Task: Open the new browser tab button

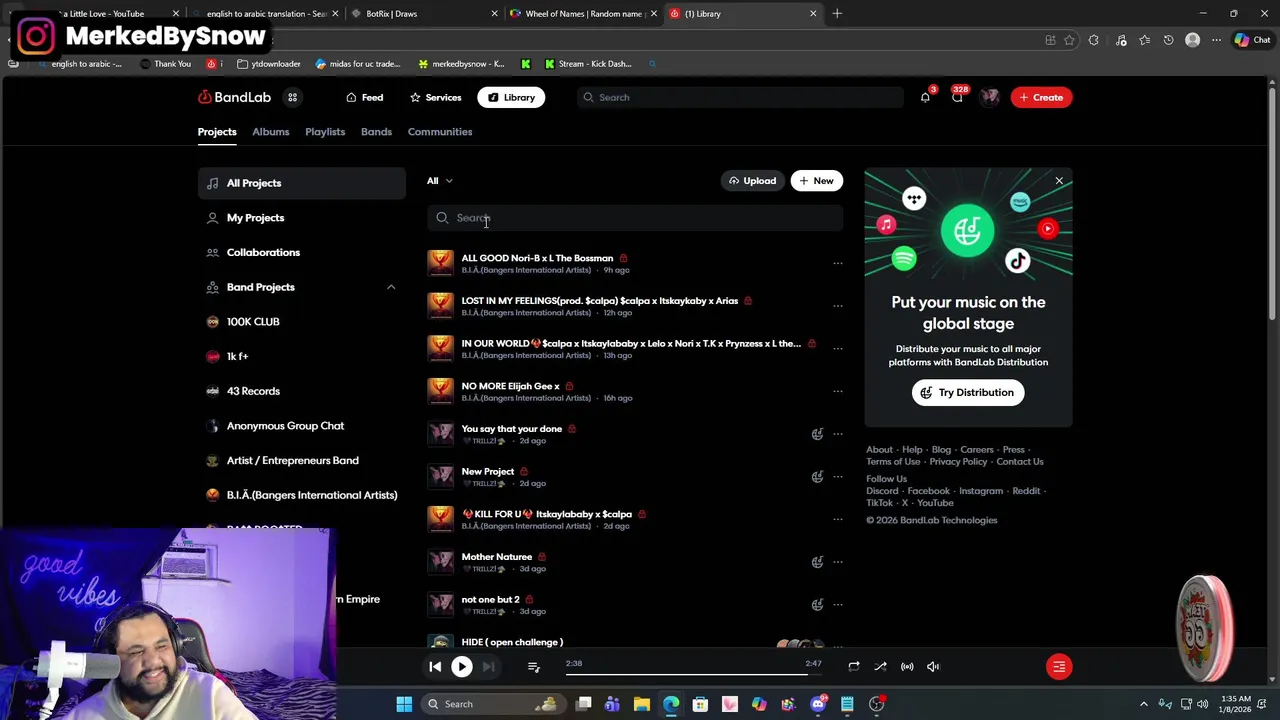Action: (x=837, y=14)
